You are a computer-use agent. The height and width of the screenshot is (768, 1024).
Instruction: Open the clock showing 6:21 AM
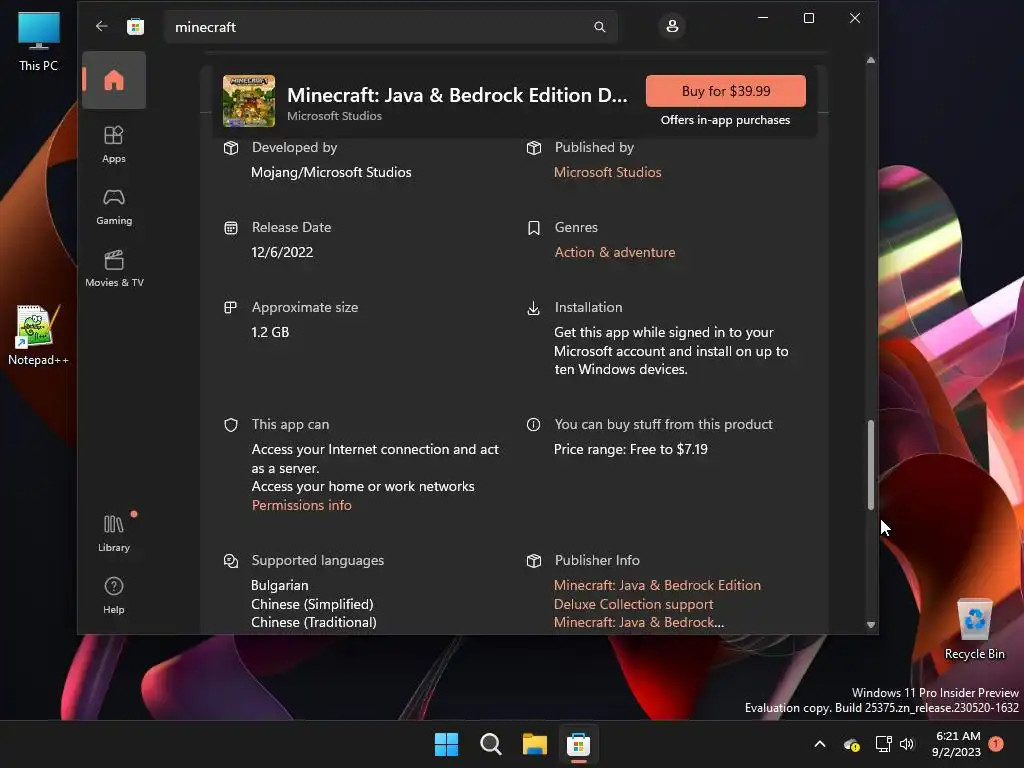956,744
